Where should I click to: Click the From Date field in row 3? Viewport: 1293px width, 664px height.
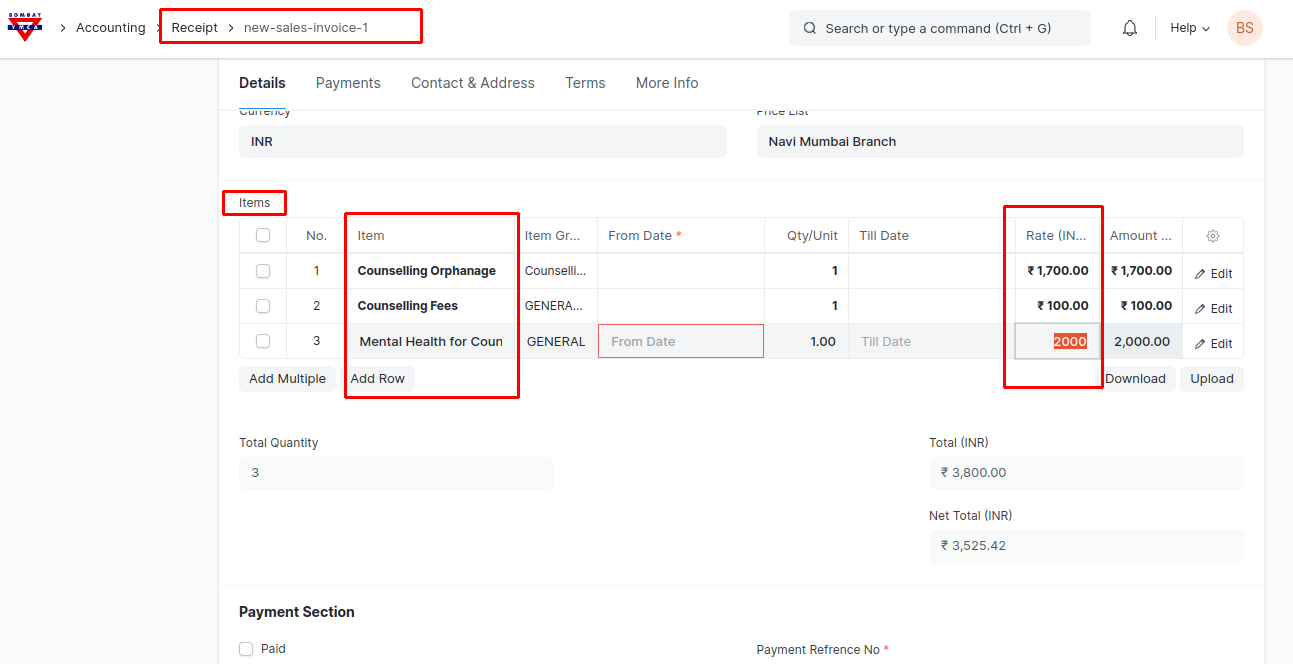tap(680, 342)
